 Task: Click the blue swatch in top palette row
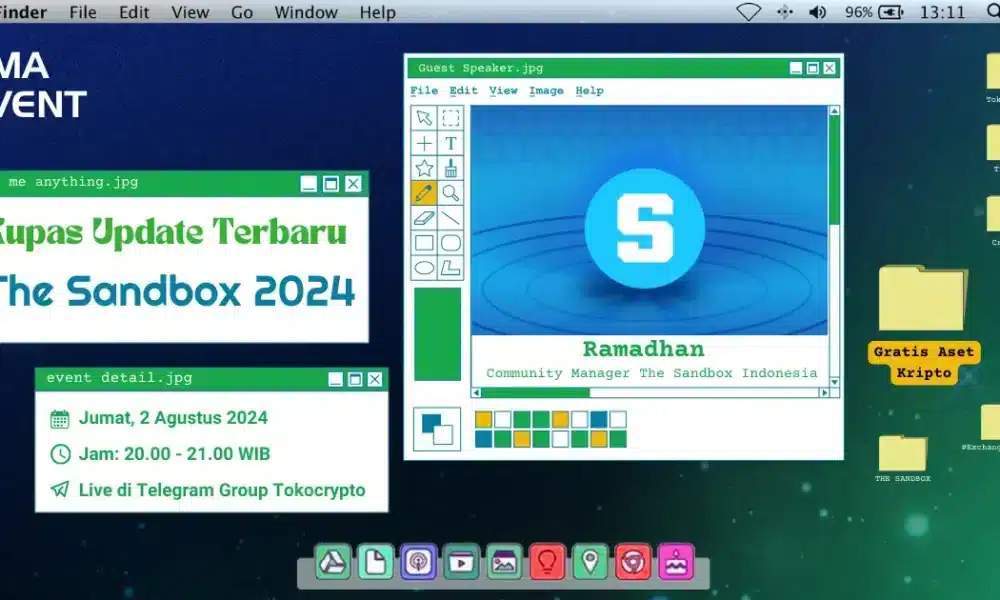point(598,419)
